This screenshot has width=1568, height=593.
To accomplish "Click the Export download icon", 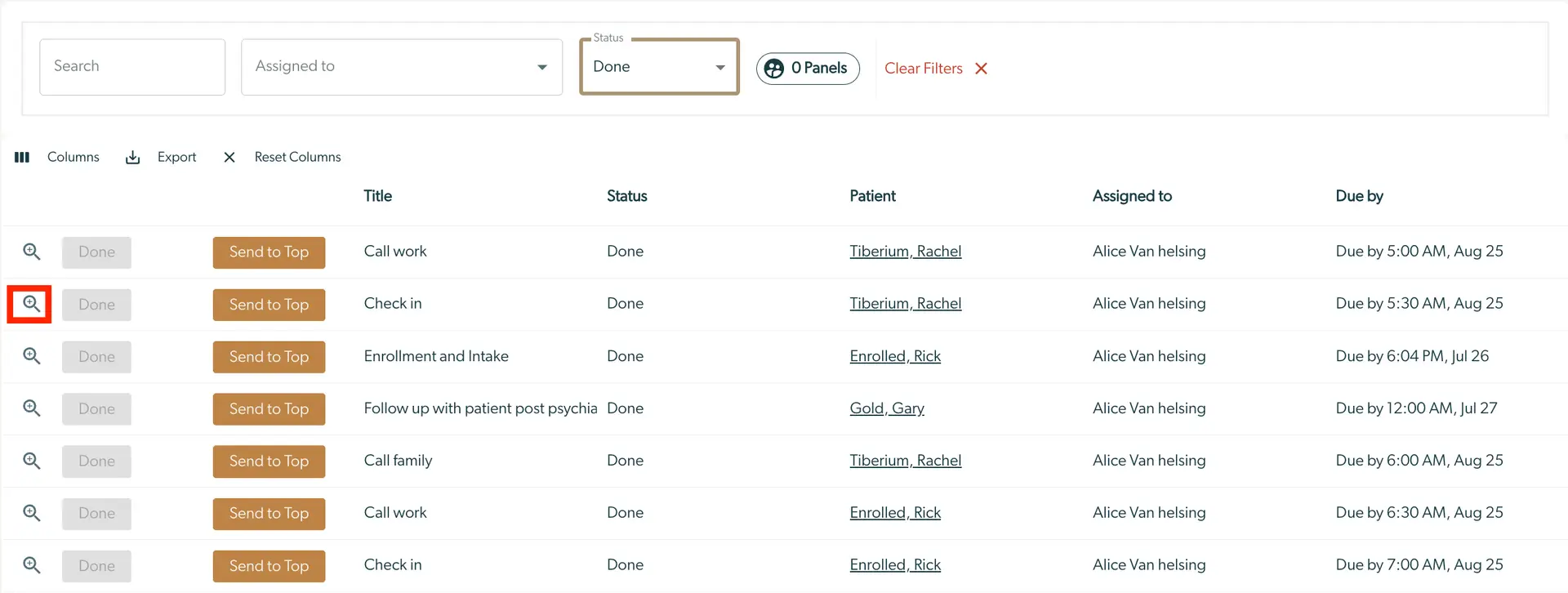I will (132, 157).
